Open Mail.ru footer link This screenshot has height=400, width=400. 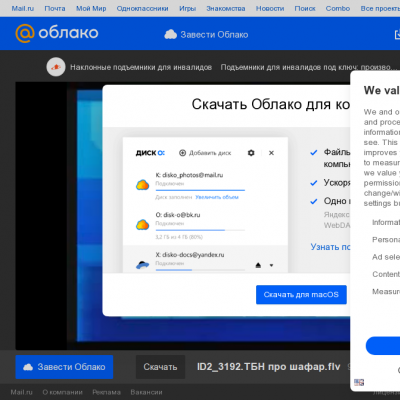21,392
